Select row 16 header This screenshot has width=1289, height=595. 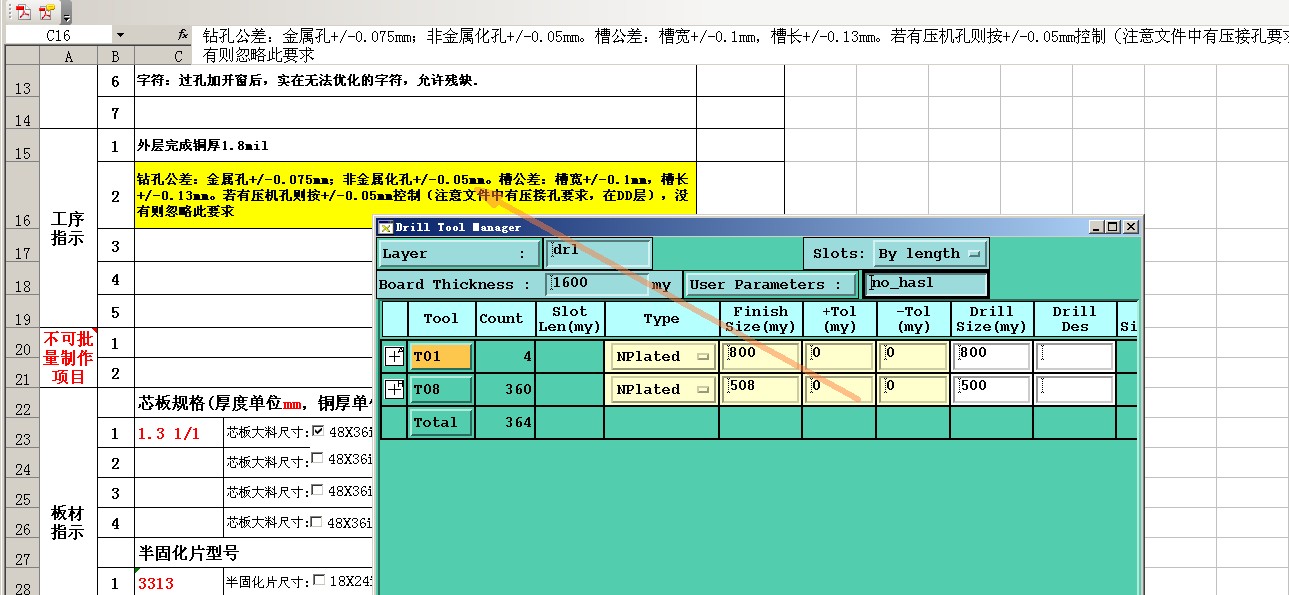(21, 196)
